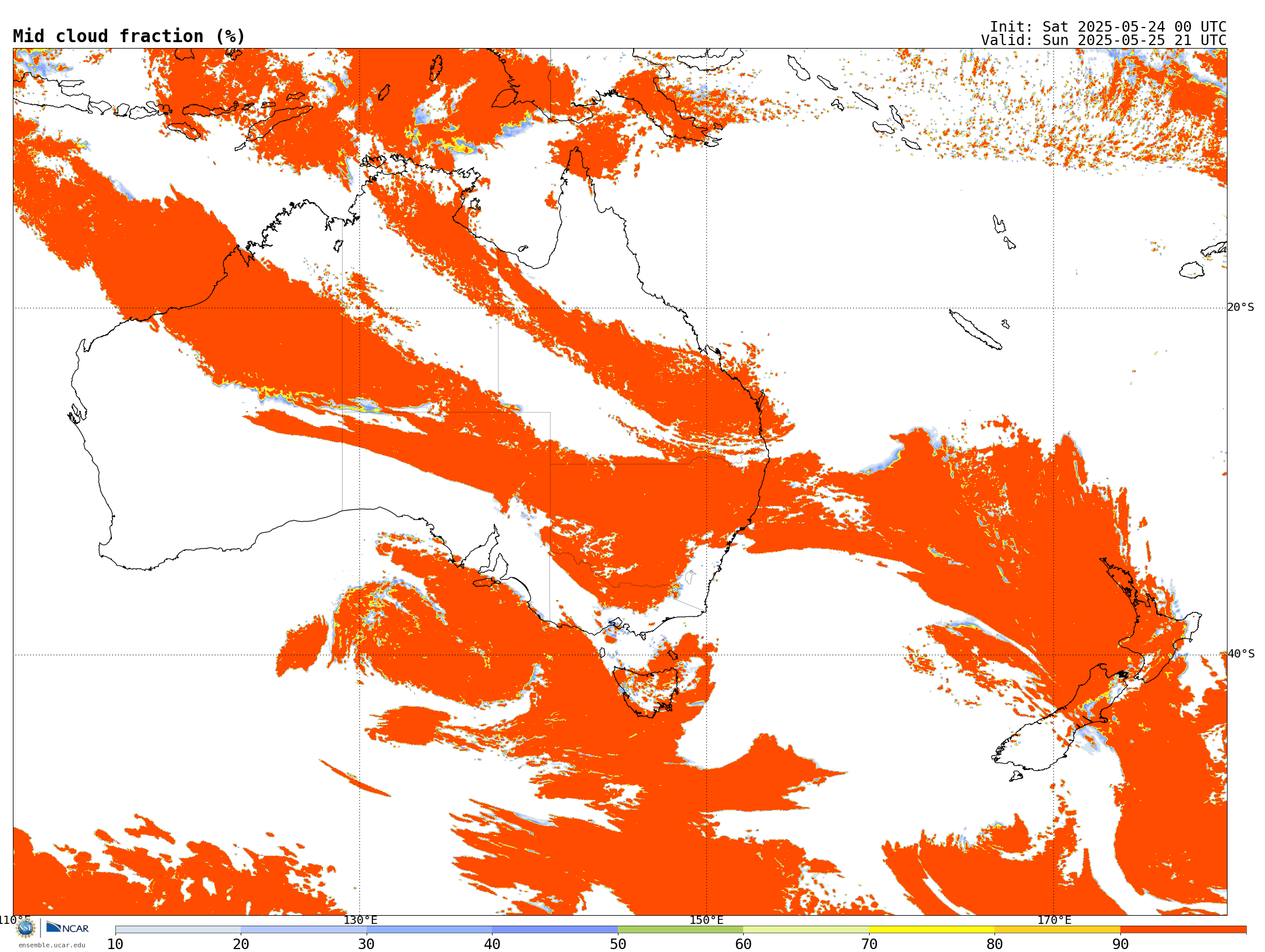Viewport: 1265px width, 952px height.
Task: Open the ensemble.ucar.edu link text
Action: (52, 944)
